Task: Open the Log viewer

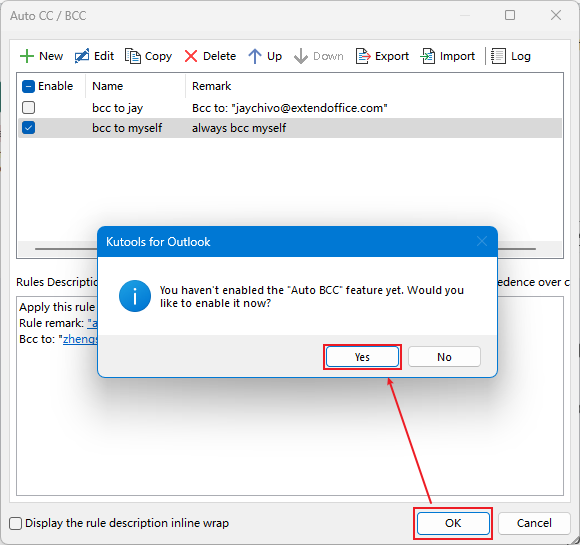Action: click(x=511, y=56)
